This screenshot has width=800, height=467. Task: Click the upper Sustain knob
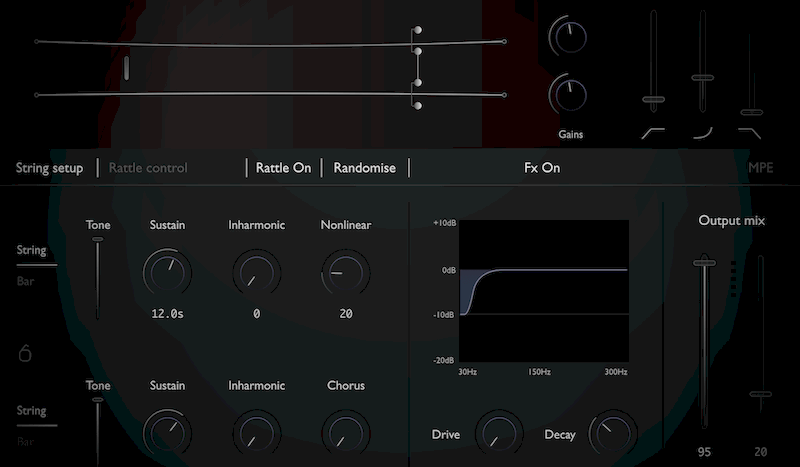(x=167, y=273)
